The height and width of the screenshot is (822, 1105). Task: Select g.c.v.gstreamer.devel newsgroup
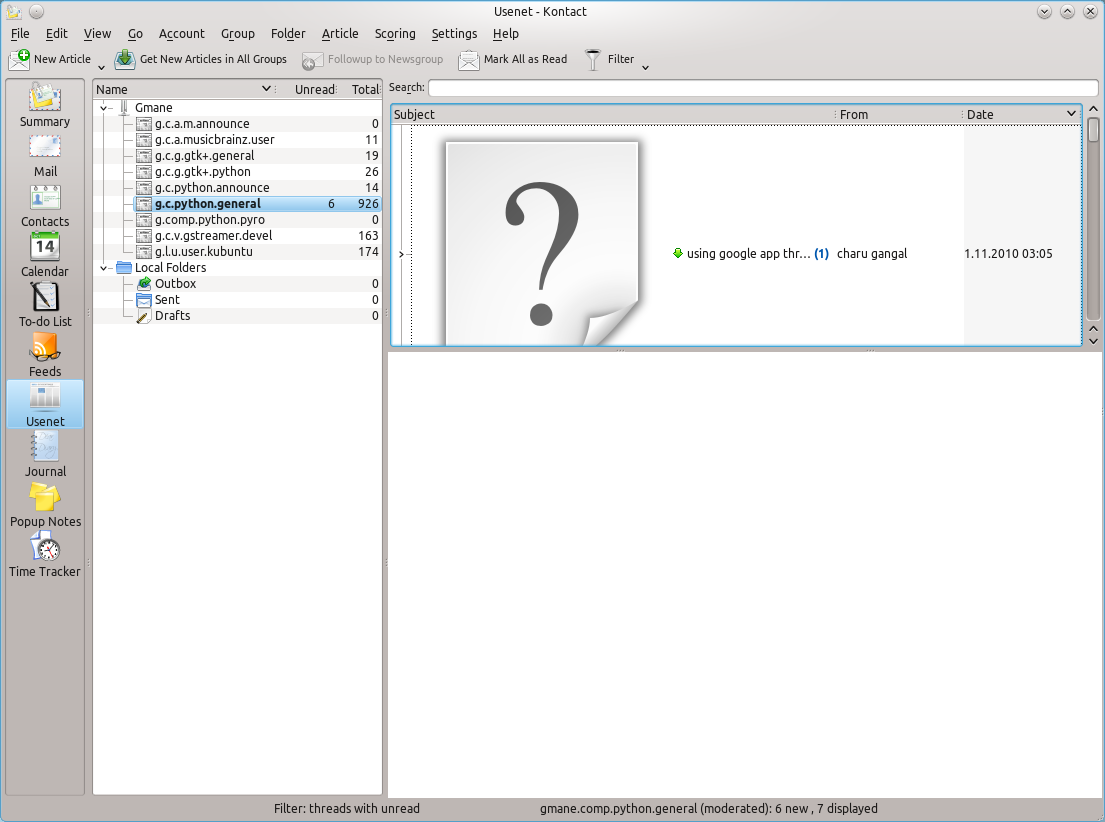(213, 236)
